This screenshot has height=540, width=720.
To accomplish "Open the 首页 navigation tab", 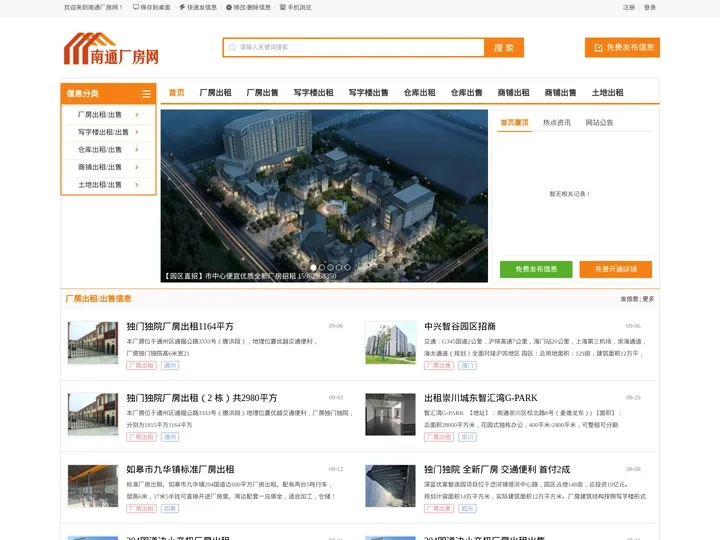I will (x=176, y=93).
